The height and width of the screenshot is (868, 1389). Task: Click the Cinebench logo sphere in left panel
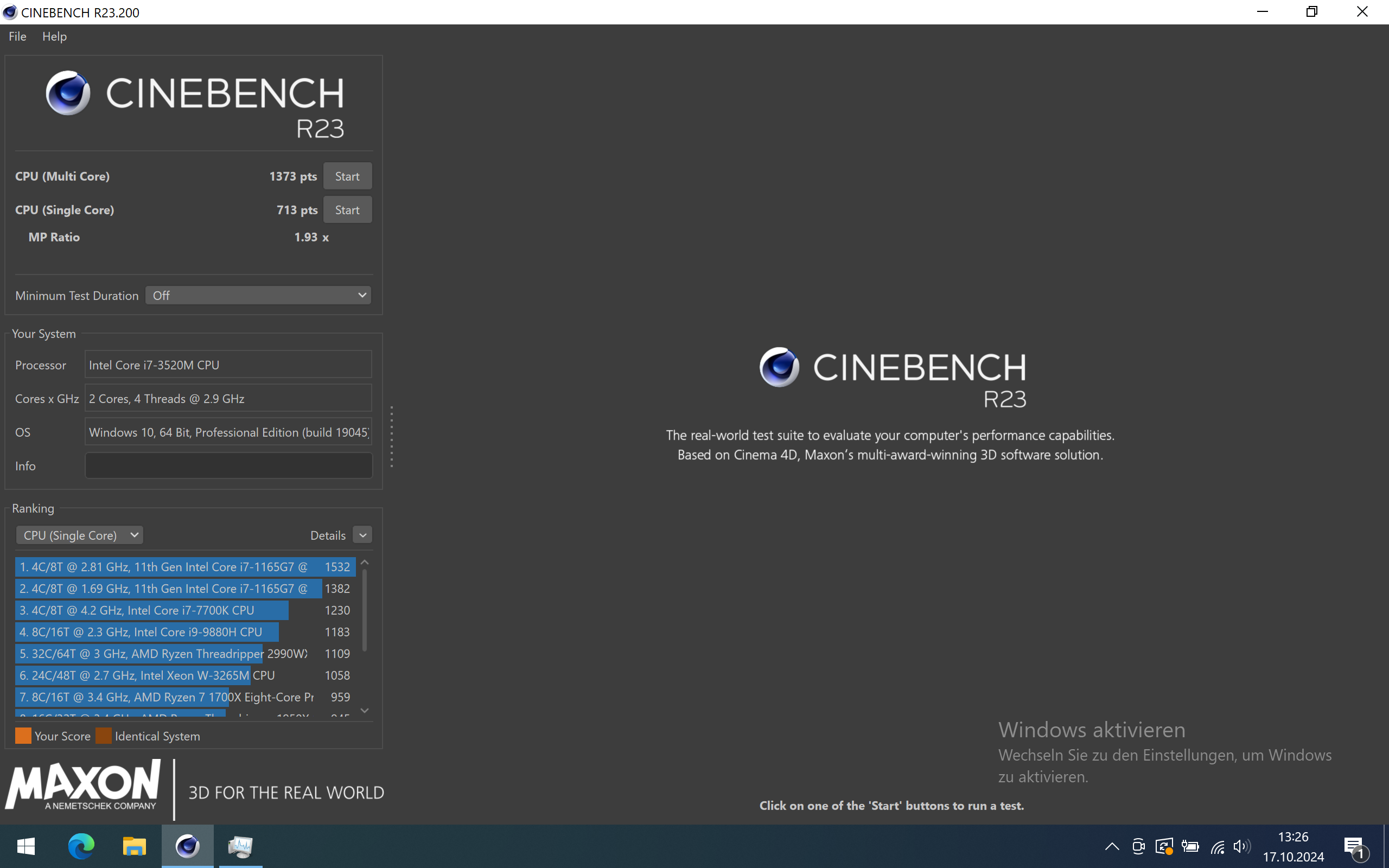[68, 93]
